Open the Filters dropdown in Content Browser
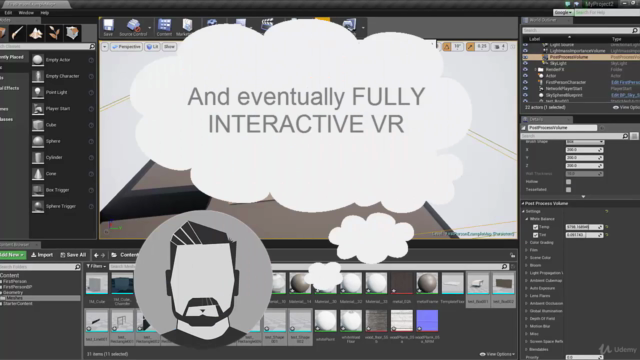 point(96,267)
